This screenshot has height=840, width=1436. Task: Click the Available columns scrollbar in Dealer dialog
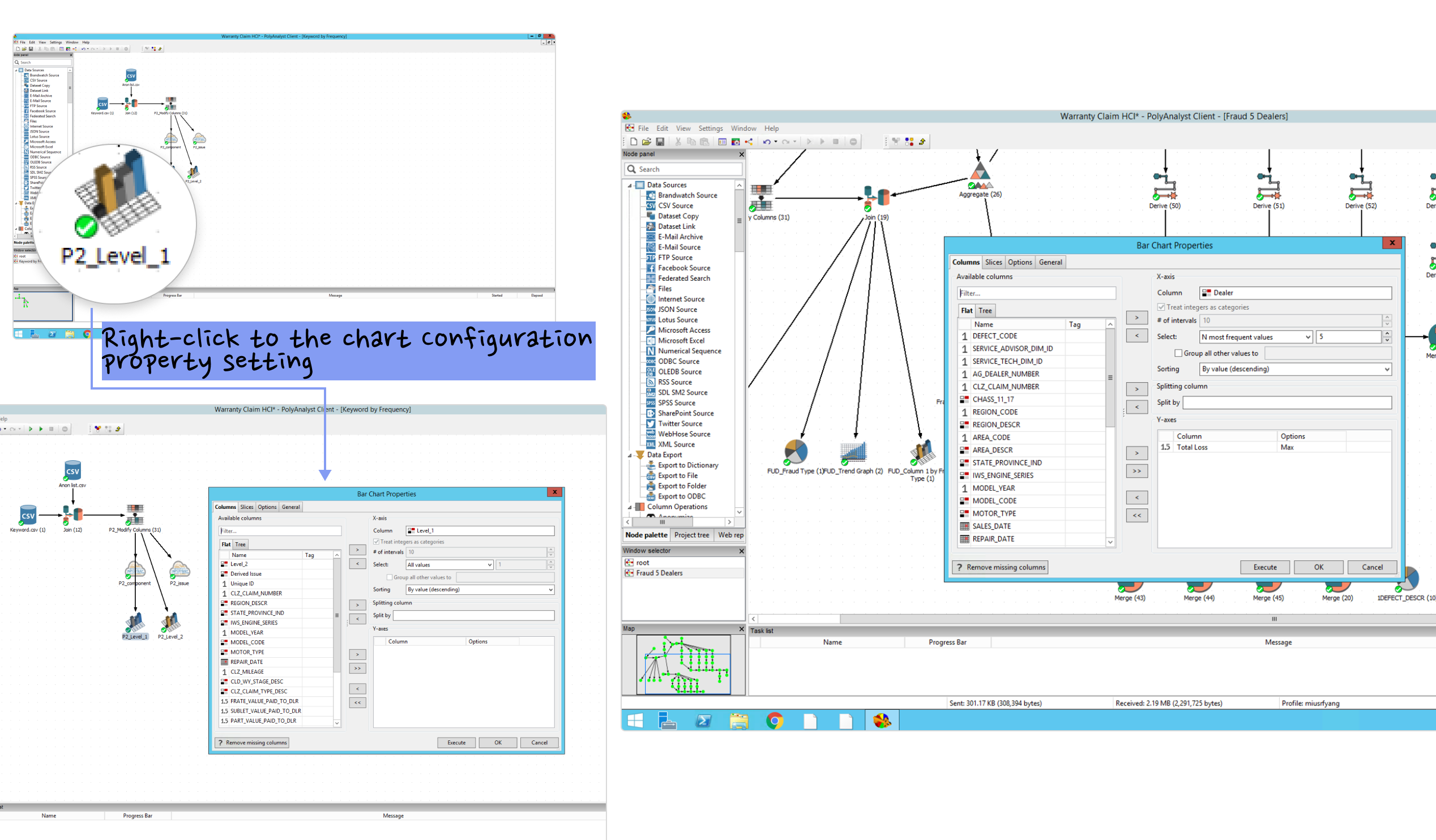point(1110,377)
